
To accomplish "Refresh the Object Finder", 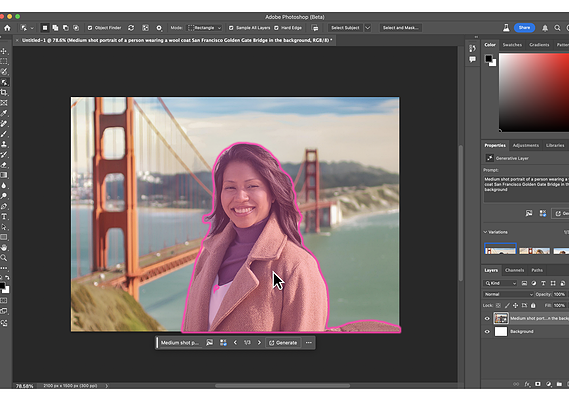I will pyautogui.click(x=131, y=28).
